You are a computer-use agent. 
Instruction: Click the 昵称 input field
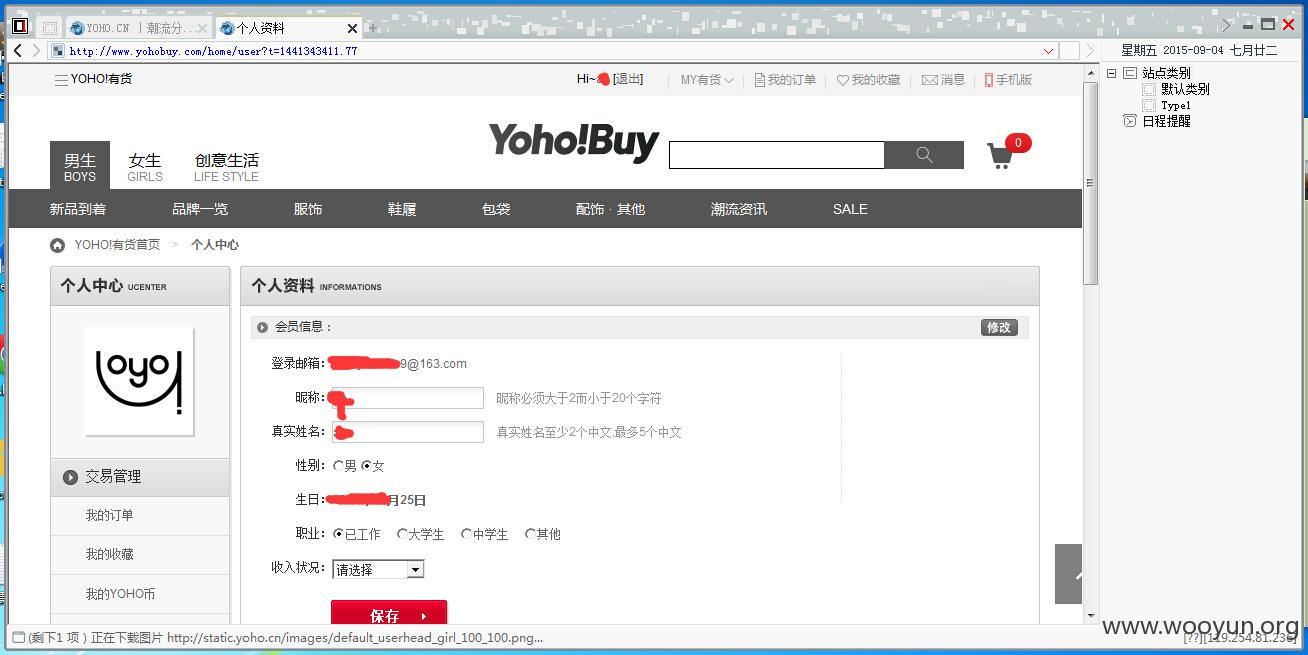408,398
